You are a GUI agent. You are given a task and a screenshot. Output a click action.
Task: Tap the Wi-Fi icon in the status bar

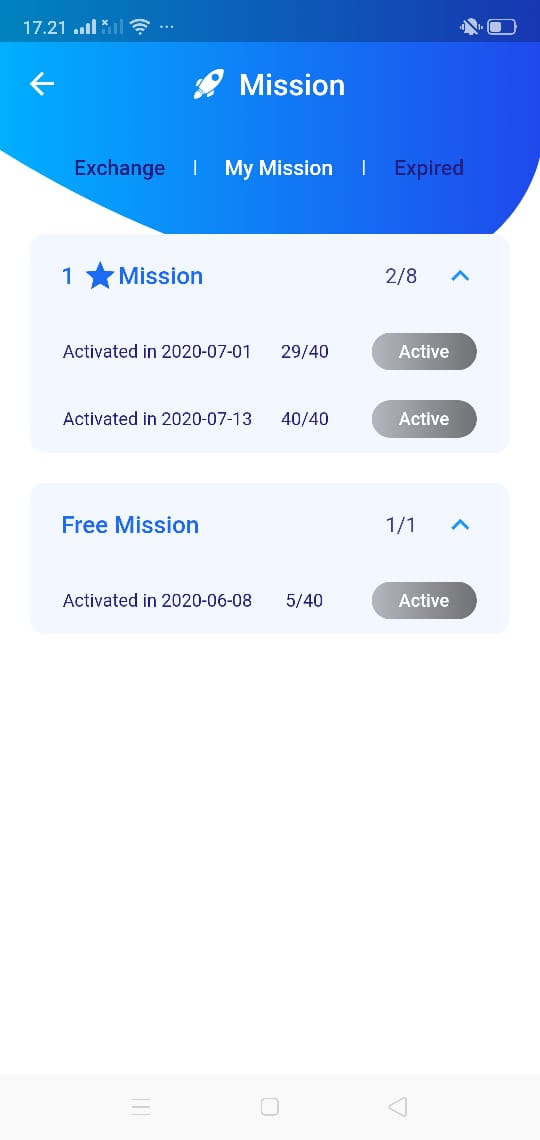140,28
